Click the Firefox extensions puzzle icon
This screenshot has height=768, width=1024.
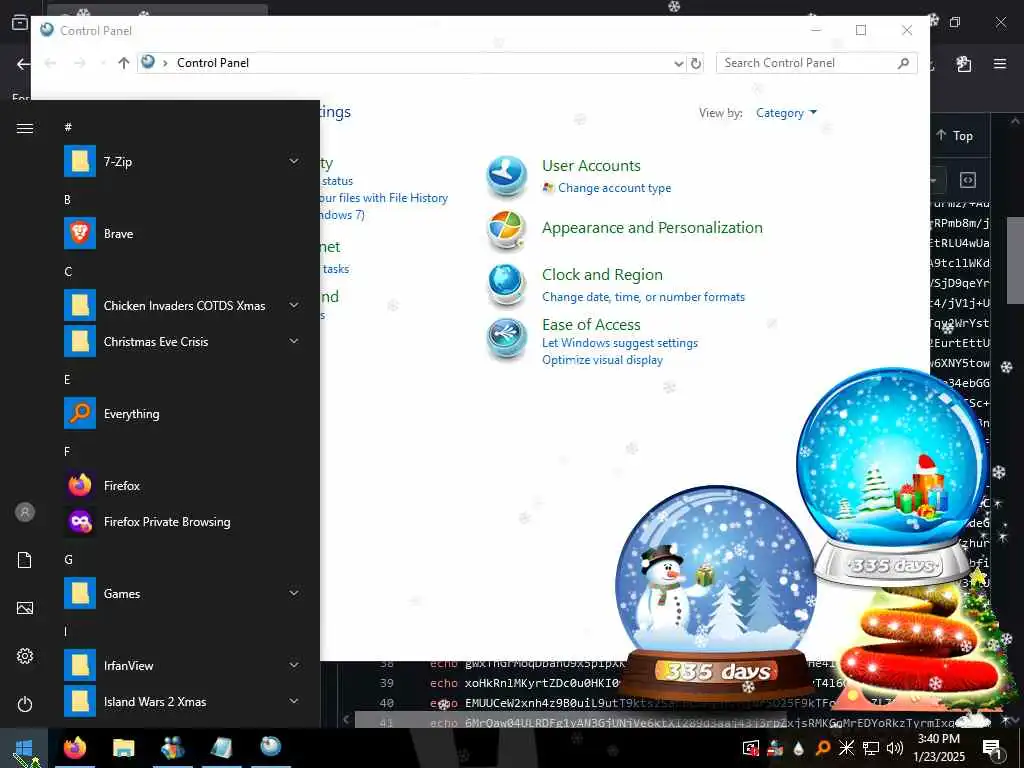[964, 63]
